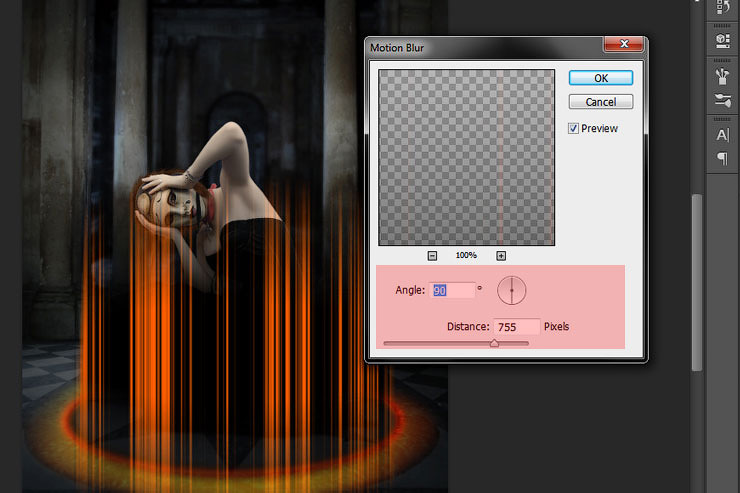This screenshot has width=740, height=493.
Task: Open the Brush Presets panel icon
Action: tap(723, 75)
